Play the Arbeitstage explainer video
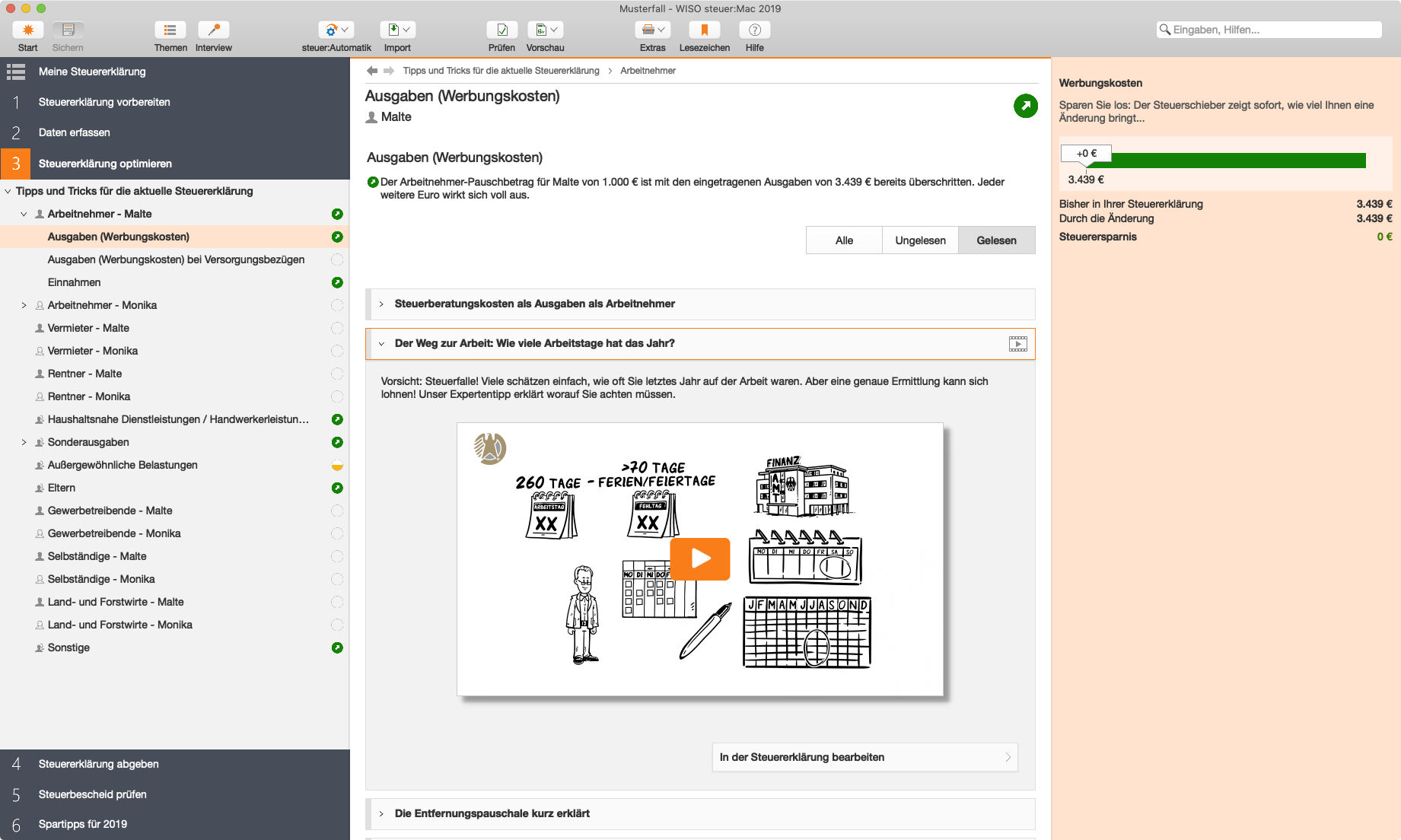The height and width of the screenshot is (840, 1401). (700, 559)
